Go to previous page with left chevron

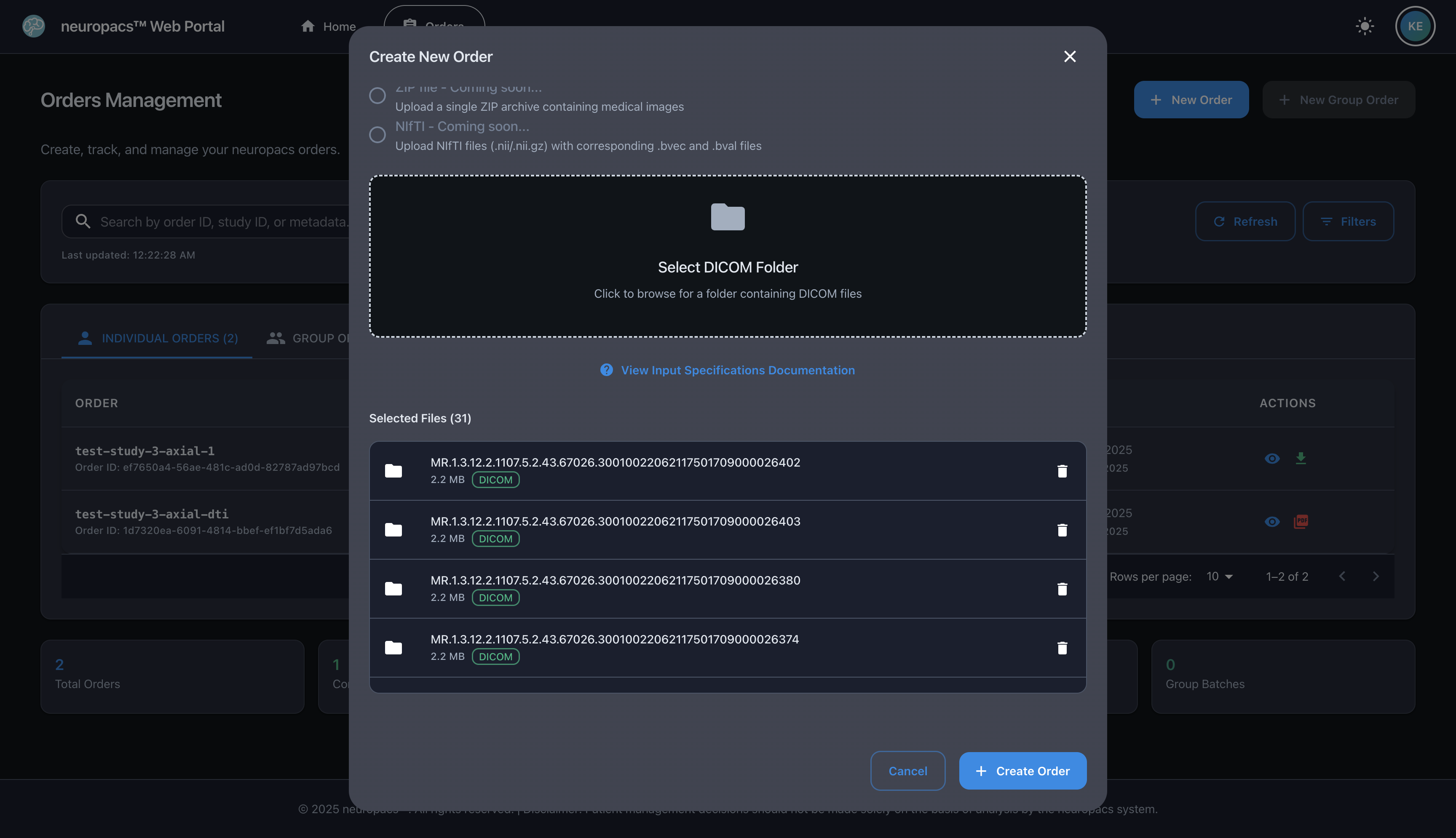pyautogui.click(x=1343, y=576)
